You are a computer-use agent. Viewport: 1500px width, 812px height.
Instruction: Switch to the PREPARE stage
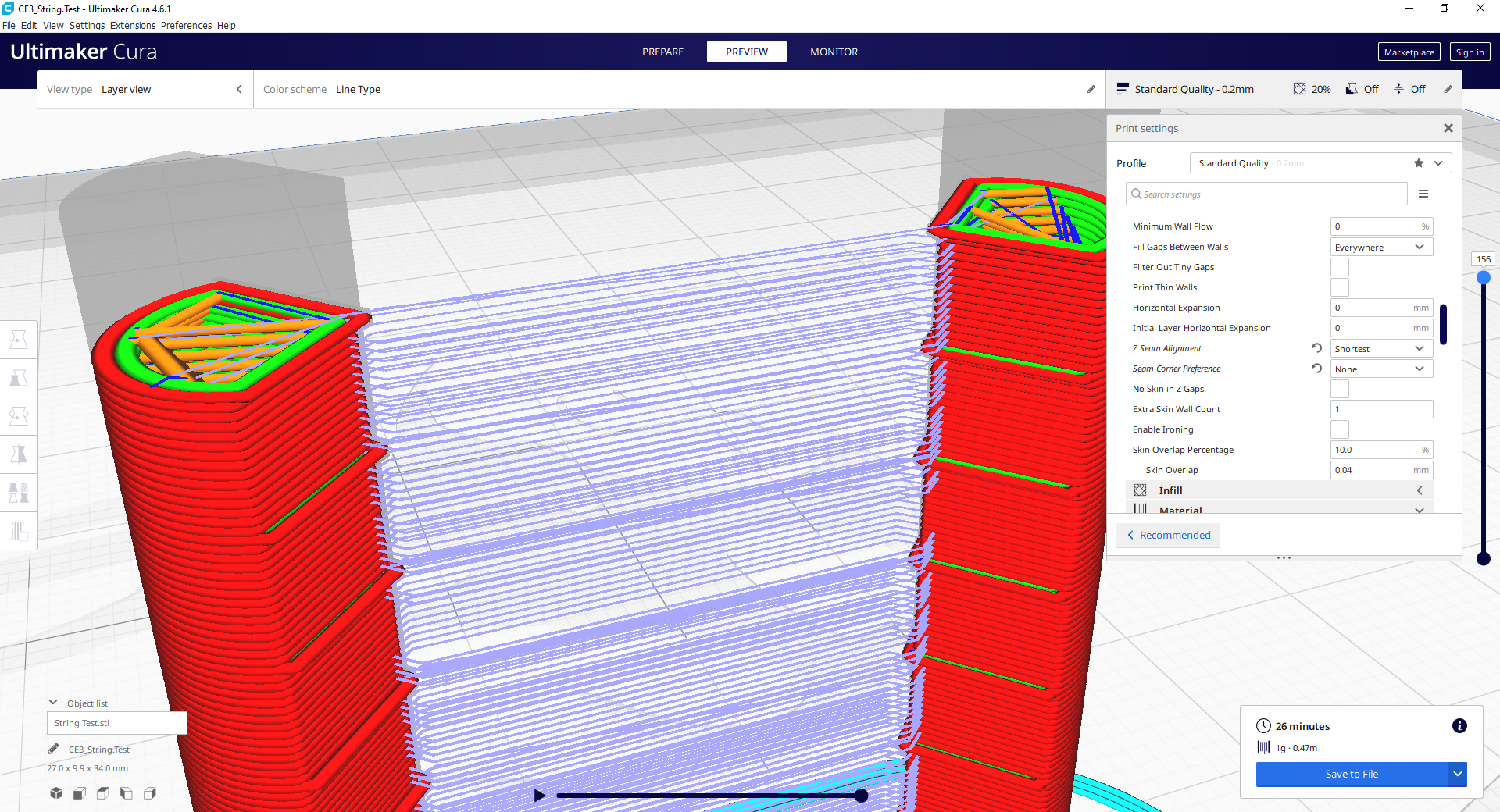coord(662,52)
